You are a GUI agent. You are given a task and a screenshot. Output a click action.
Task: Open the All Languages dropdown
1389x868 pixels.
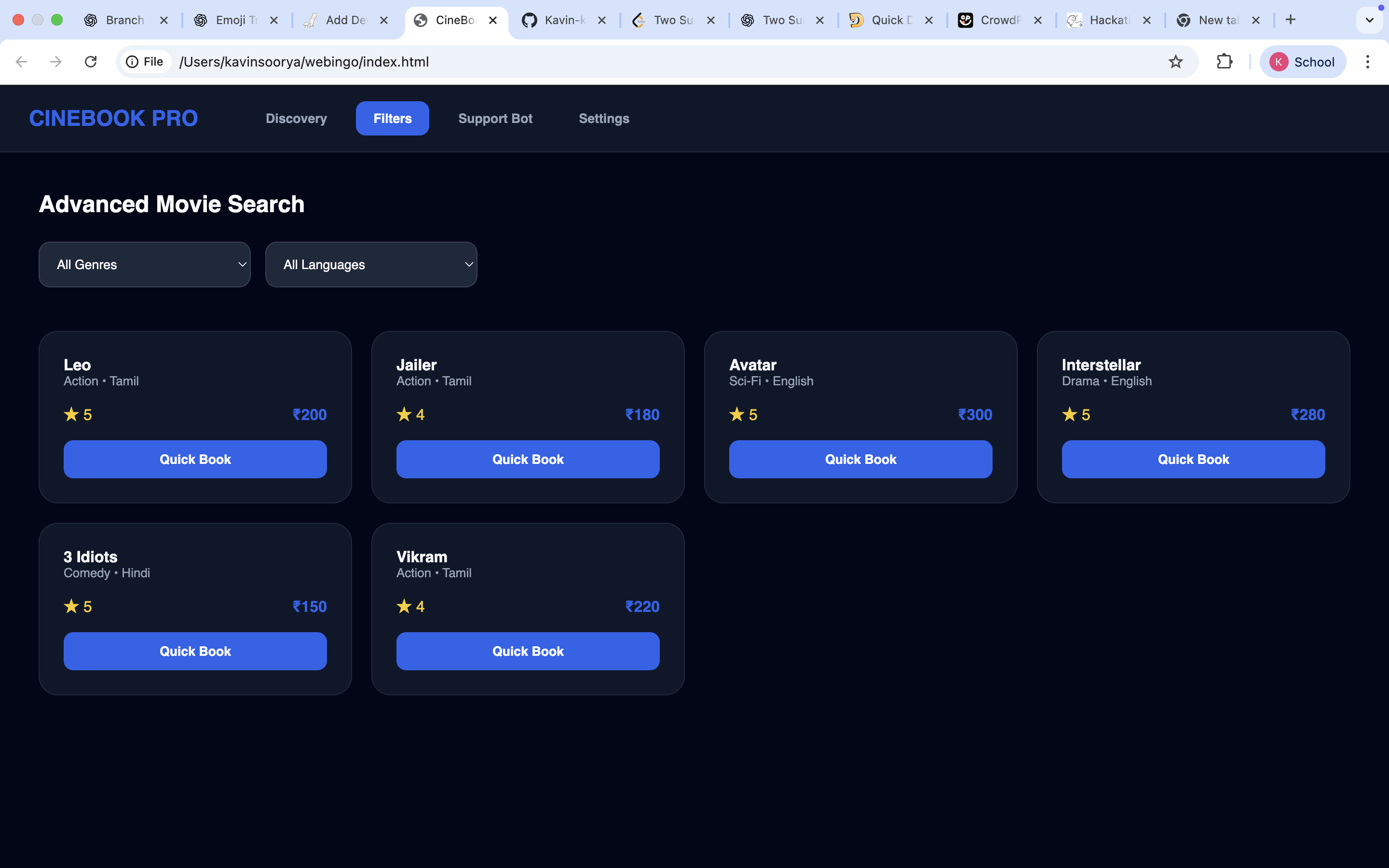[371, 265]
